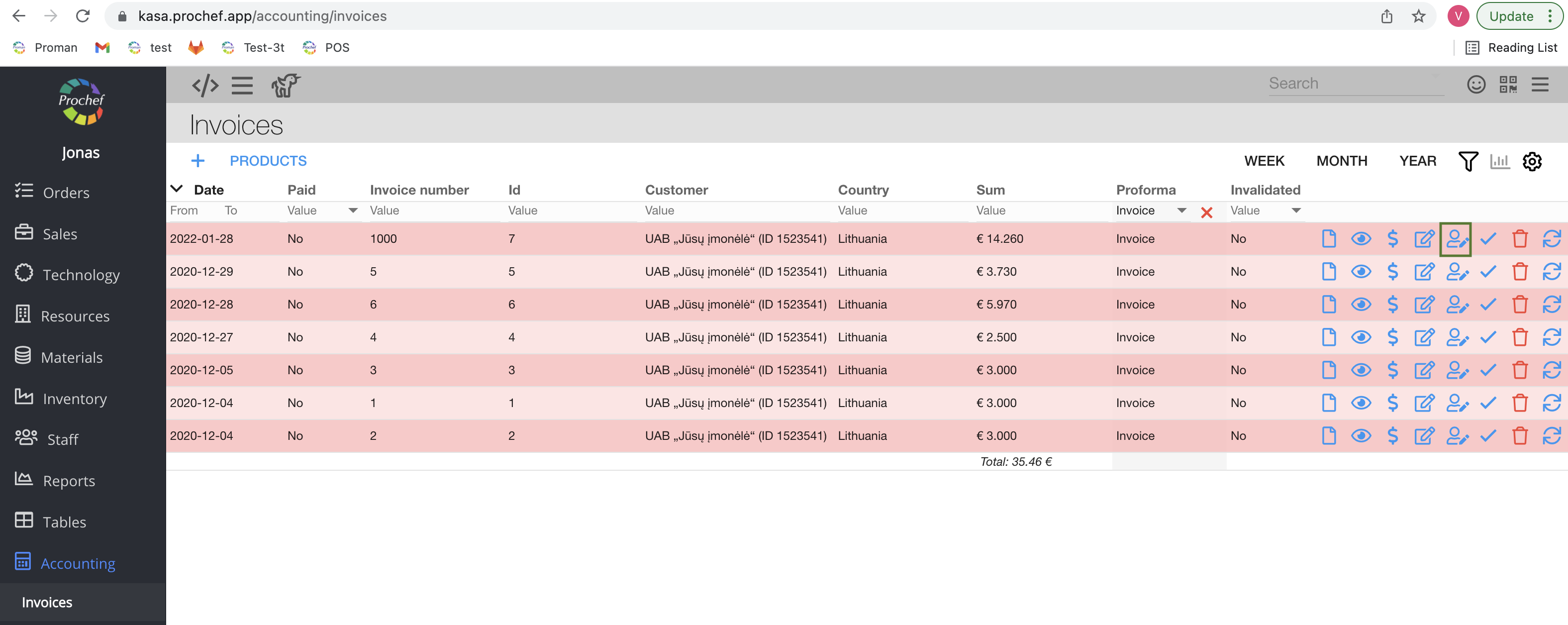This screenshot has width=1568, height=625.
Task: Mark invoice number 6 with checkmark
Action: (1487, 305)
